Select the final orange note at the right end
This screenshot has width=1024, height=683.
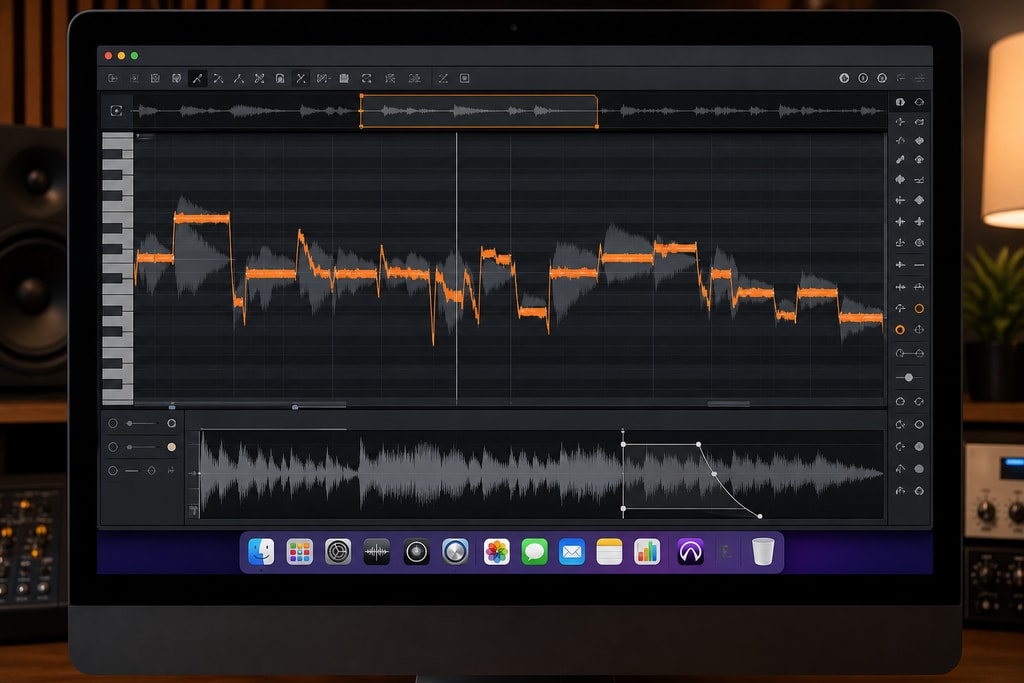[861, 318]
